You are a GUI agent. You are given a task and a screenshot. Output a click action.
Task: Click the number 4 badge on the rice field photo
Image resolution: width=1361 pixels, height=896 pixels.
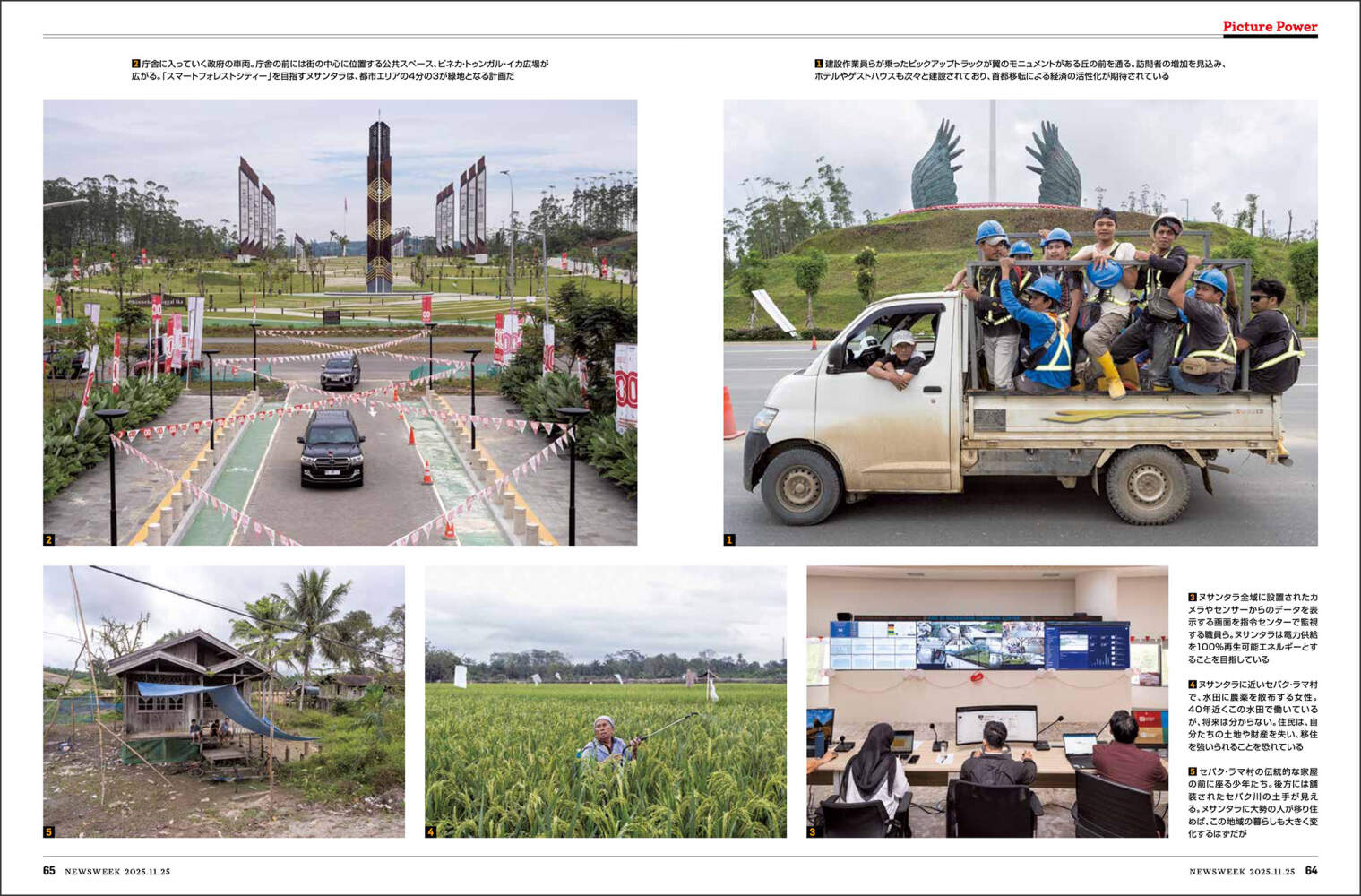click(x=431, y=831)
